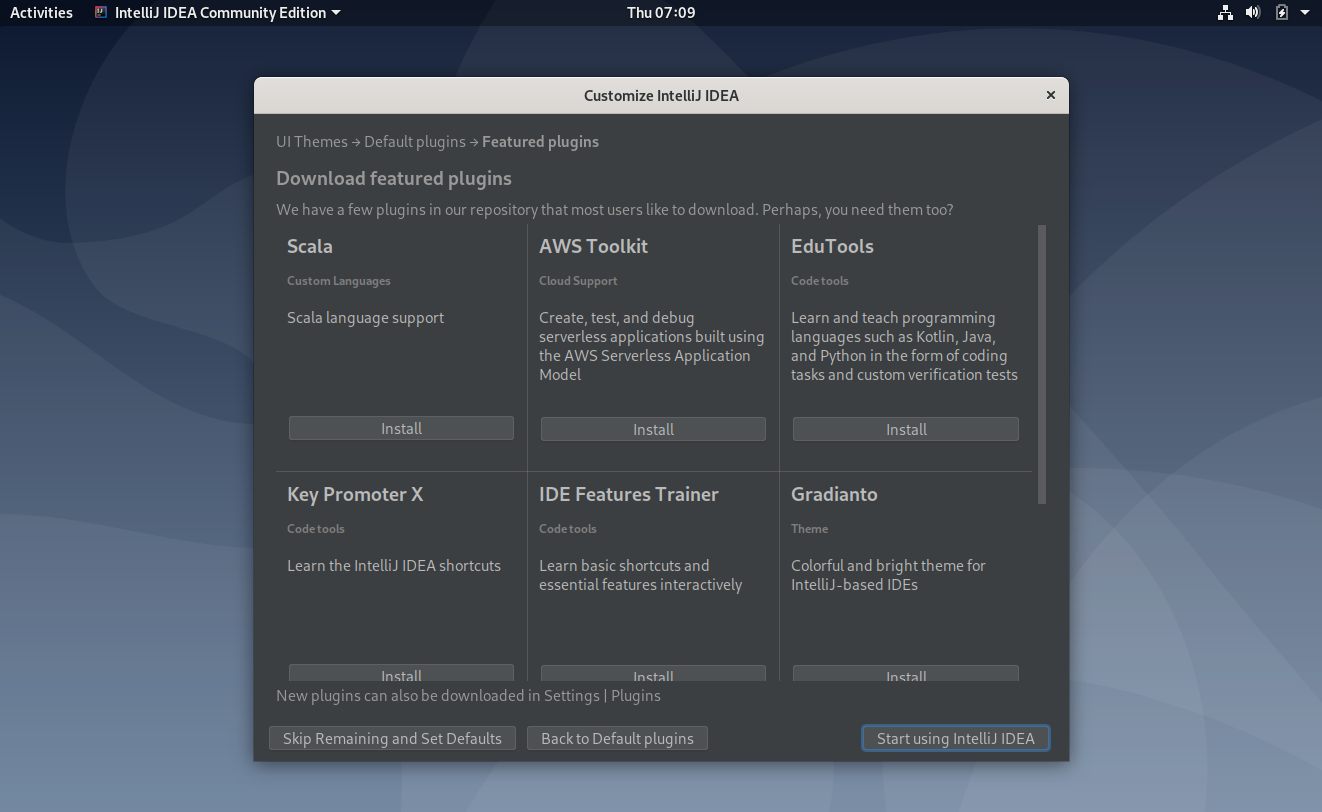The height and width of the screenshot is (812, 1322).
Task: Go back to Default plugins
Action: 617,738
